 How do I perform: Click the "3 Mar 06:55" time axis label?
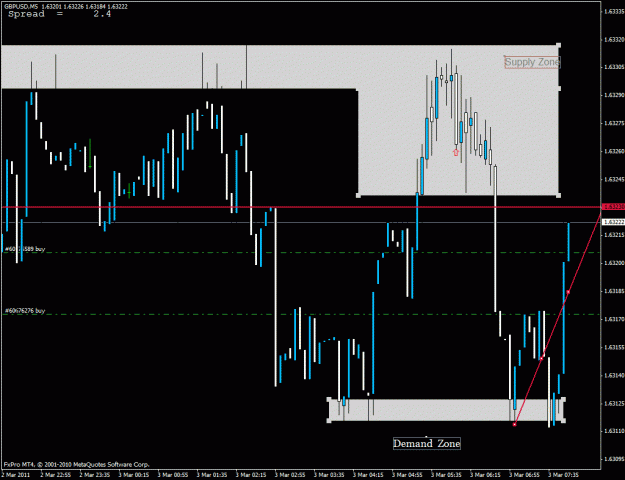tap(525, 475)
